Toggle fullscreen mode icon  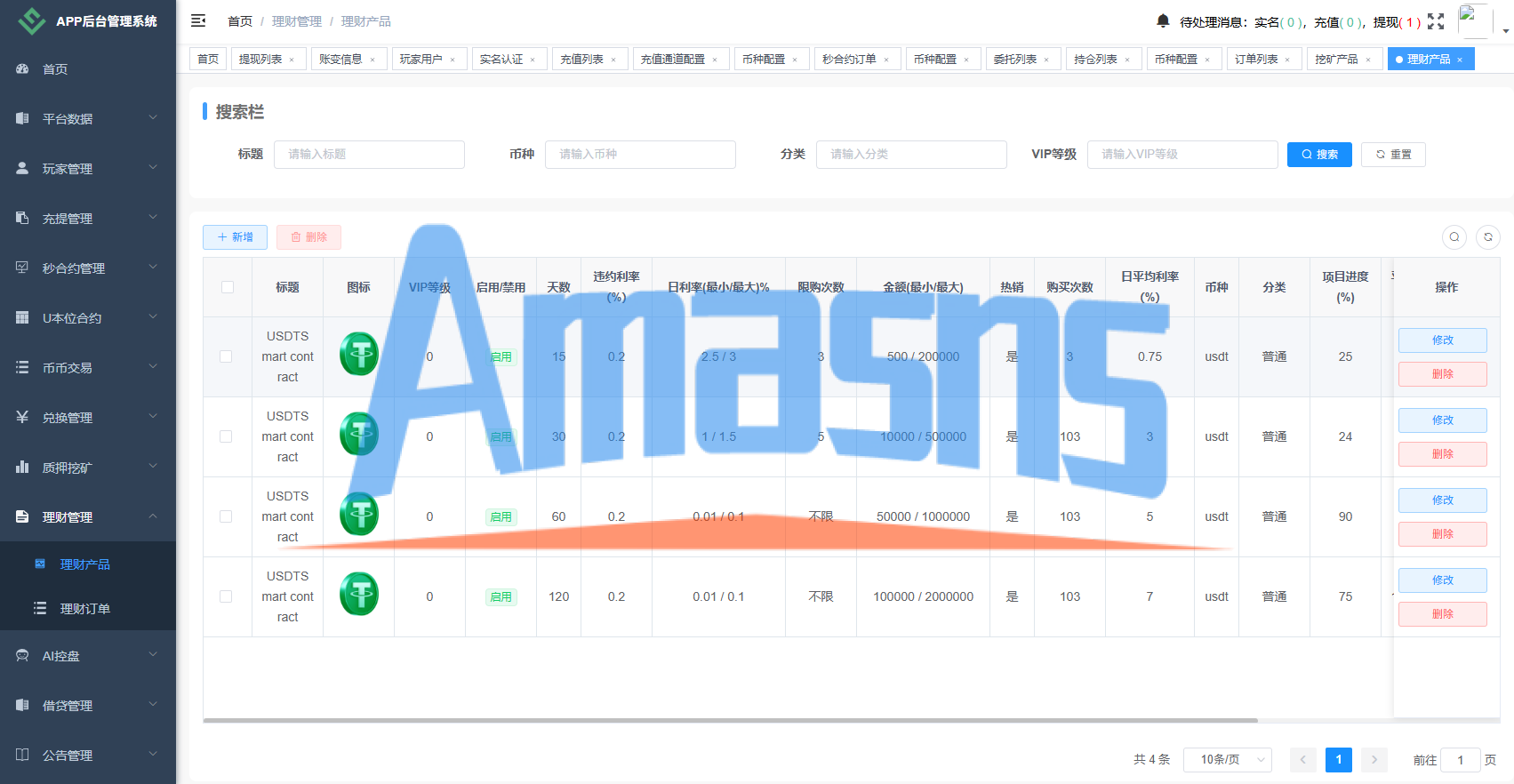[x=1436, y=21]
